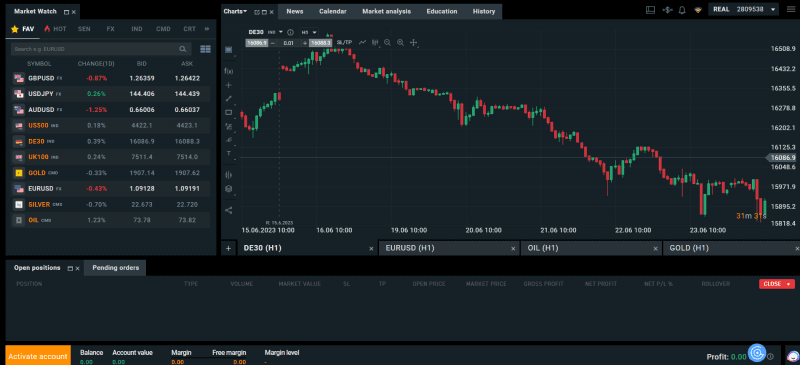Select the rectangle shape drawing tool

pos(229,112)
